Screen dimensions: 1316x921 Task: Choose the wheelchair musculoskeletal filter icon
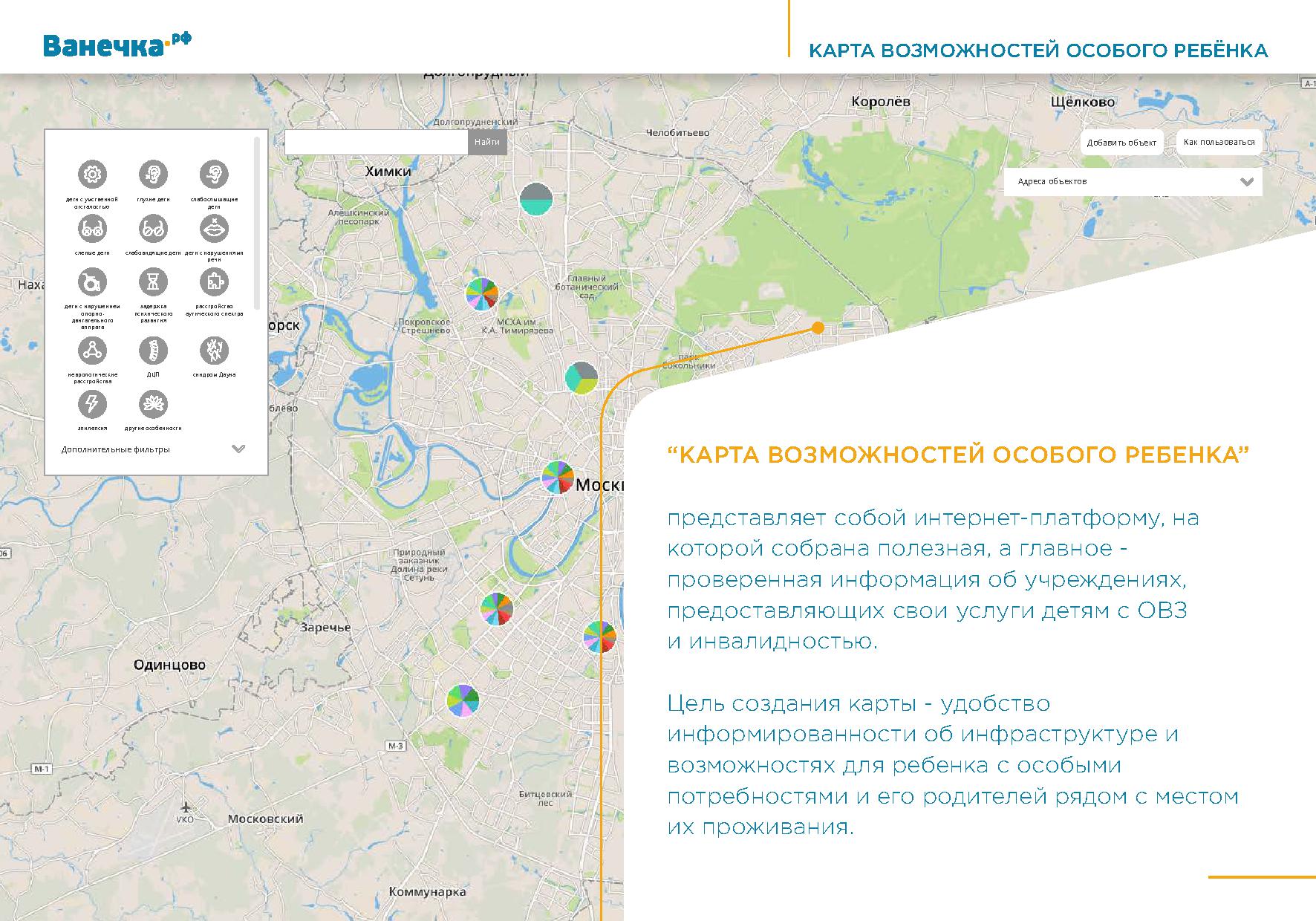[92, 282]
